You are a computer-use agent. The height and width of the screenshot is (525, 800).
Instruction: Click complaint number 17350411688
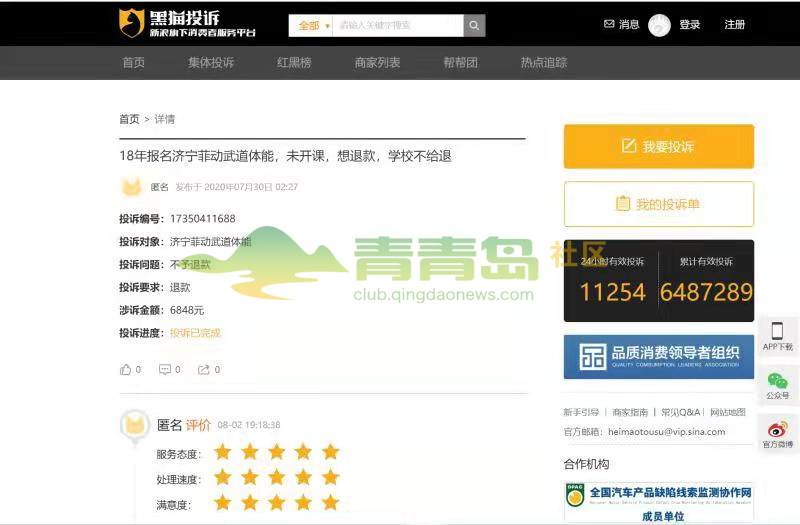coord(203,219)
